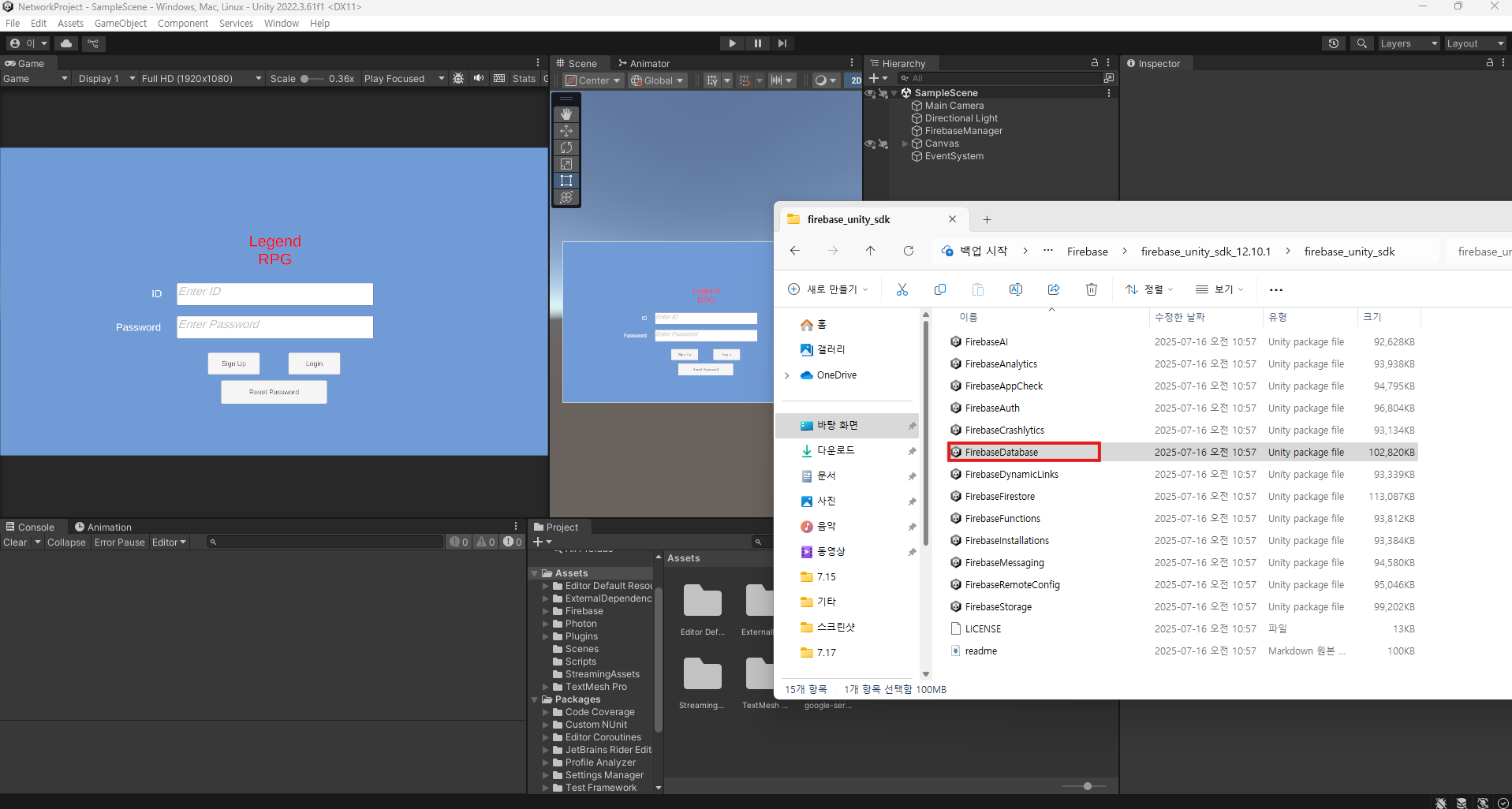Image resolution: width=1512 pixels, height=809 pixels.
Task: Click the Hierarchy plus create button
Action: click(878, 78)
